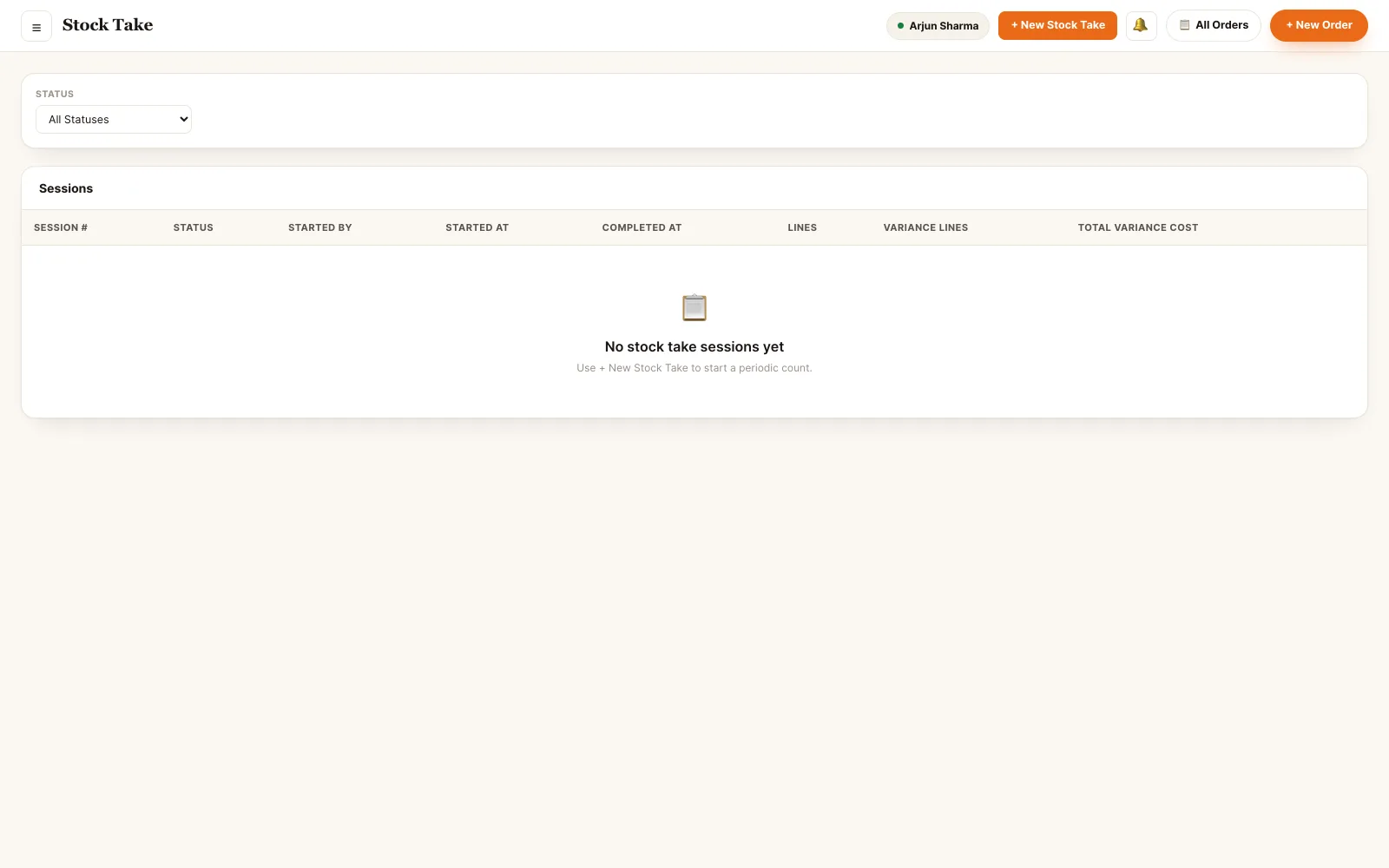Viewport: 1389px width, 868px height.
Task: Create a new order
Action: pos(1319,25)
